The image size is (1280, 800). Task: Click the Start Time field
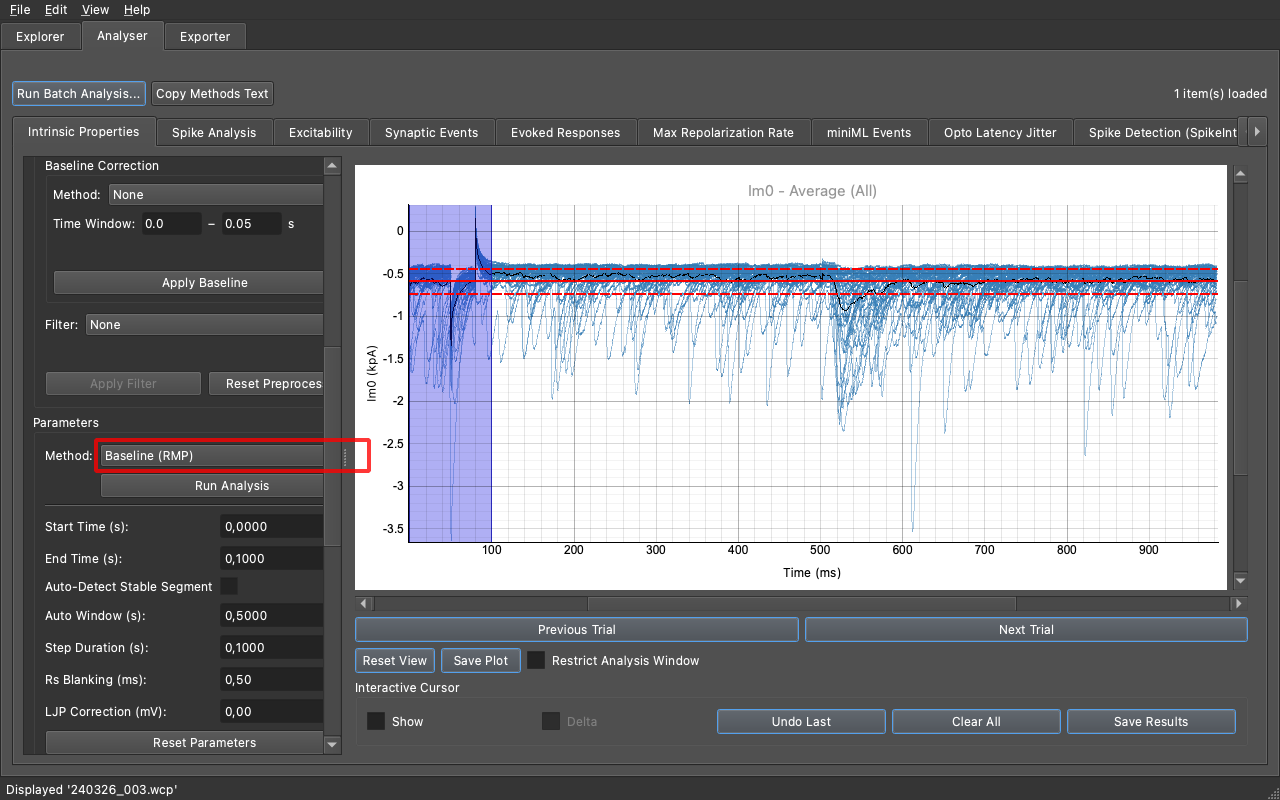(x=271, y=527)
